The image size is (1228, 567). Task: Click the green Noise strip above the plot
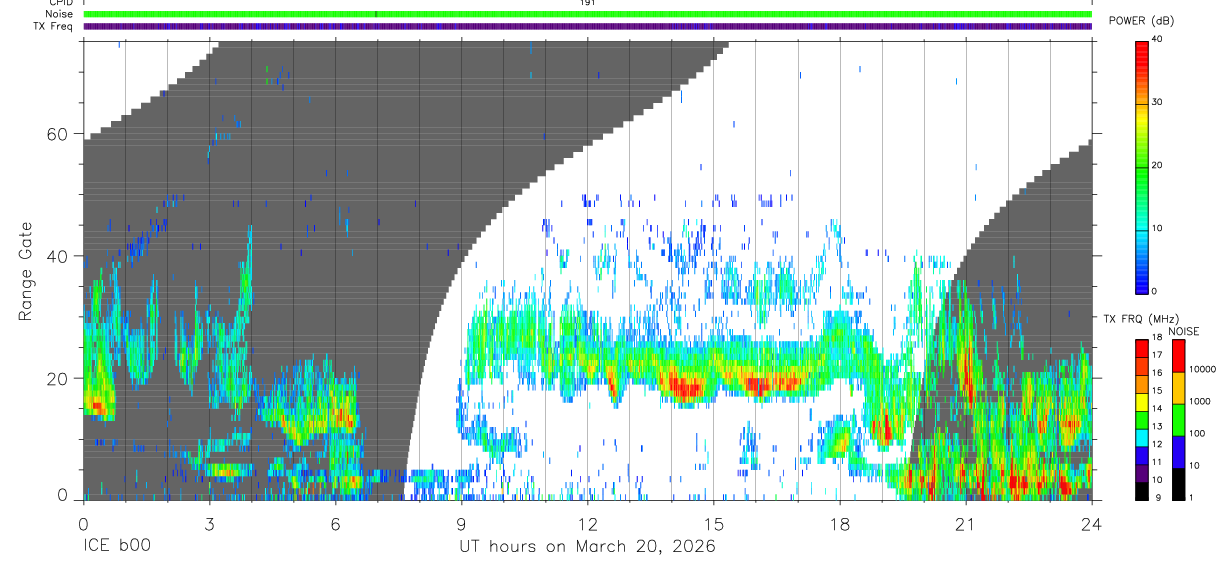(588, 14)
